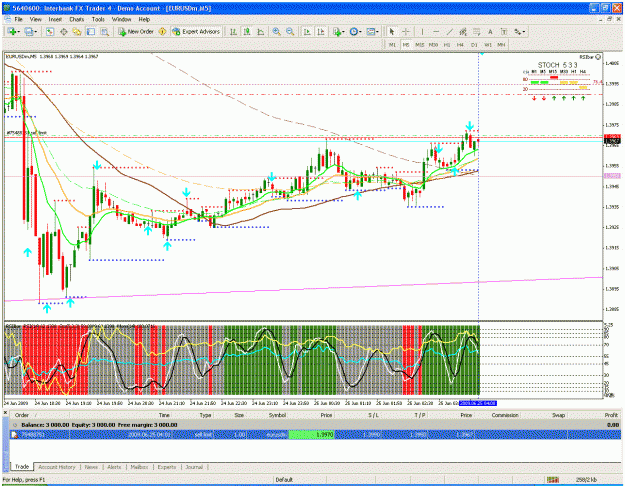
Task: Expand the Indicators list dropdown arrow
Action: (x=343, y=32)
